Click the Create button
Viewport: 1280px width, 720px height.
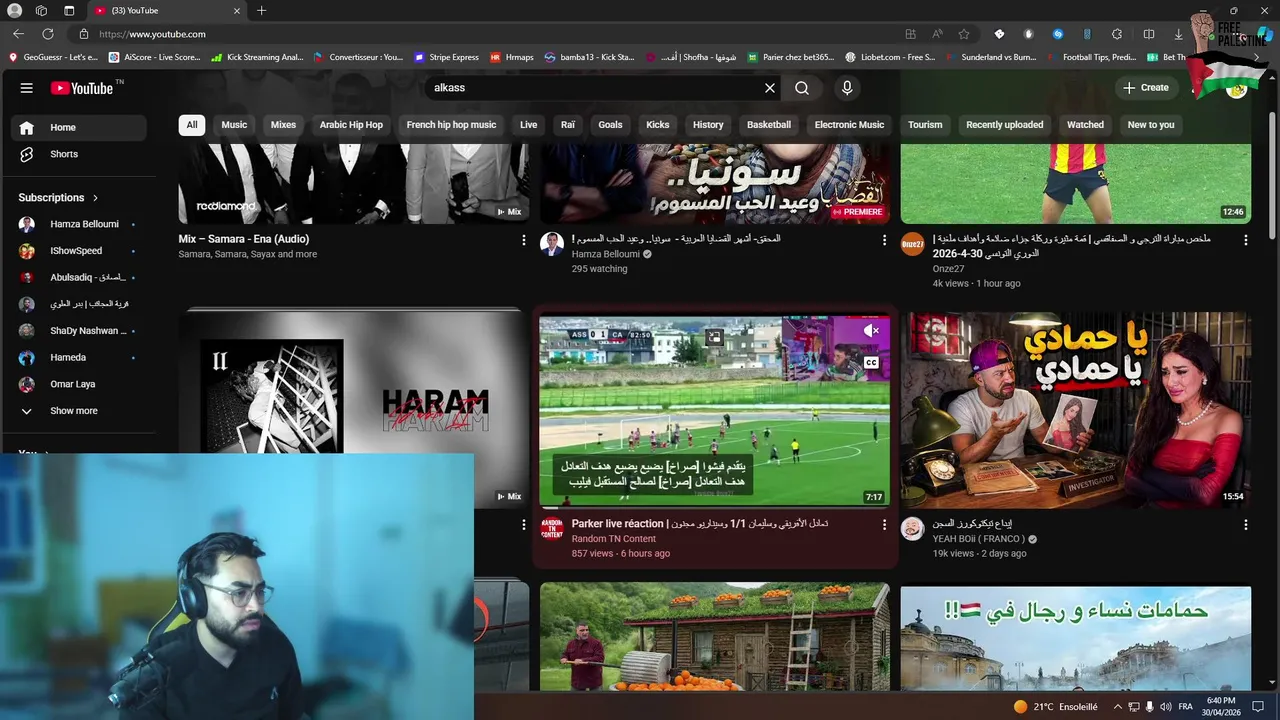pyautogui.click(x=1146, y=88)
